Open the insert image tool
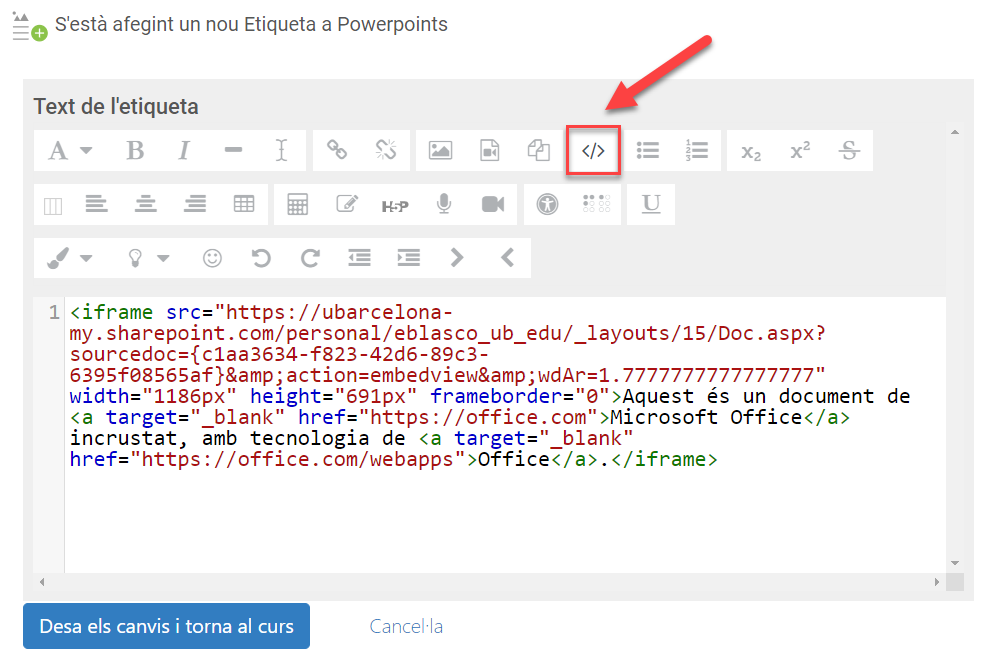This screenshot has width=995, height=658. (440, 151)
